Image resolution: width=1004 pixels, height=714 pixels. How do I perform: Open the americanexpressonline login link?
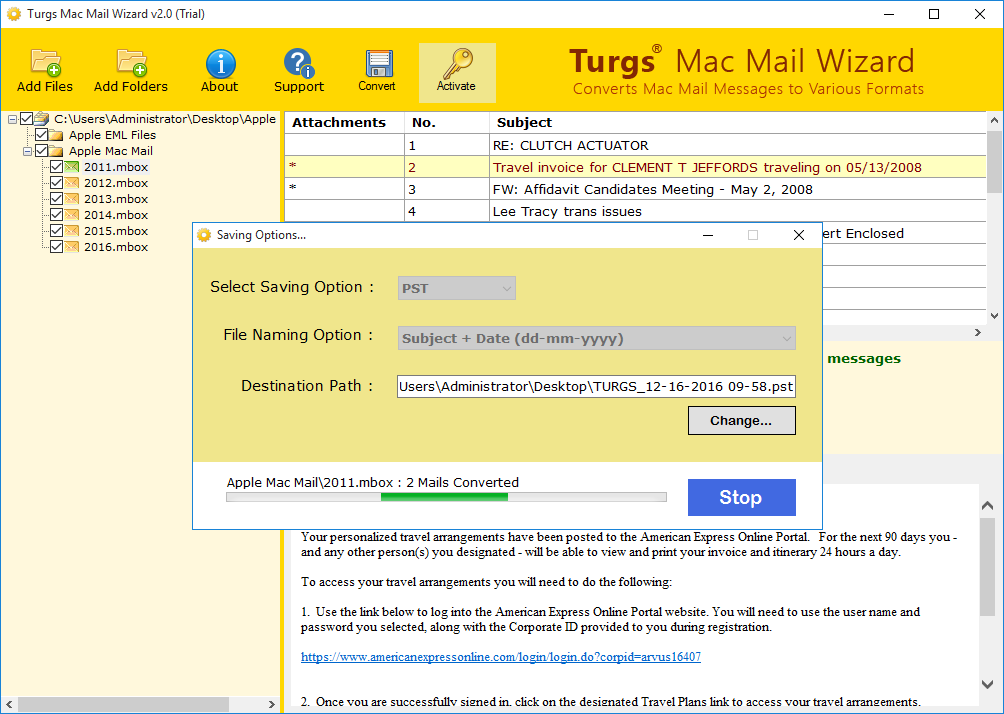[501, 657]
